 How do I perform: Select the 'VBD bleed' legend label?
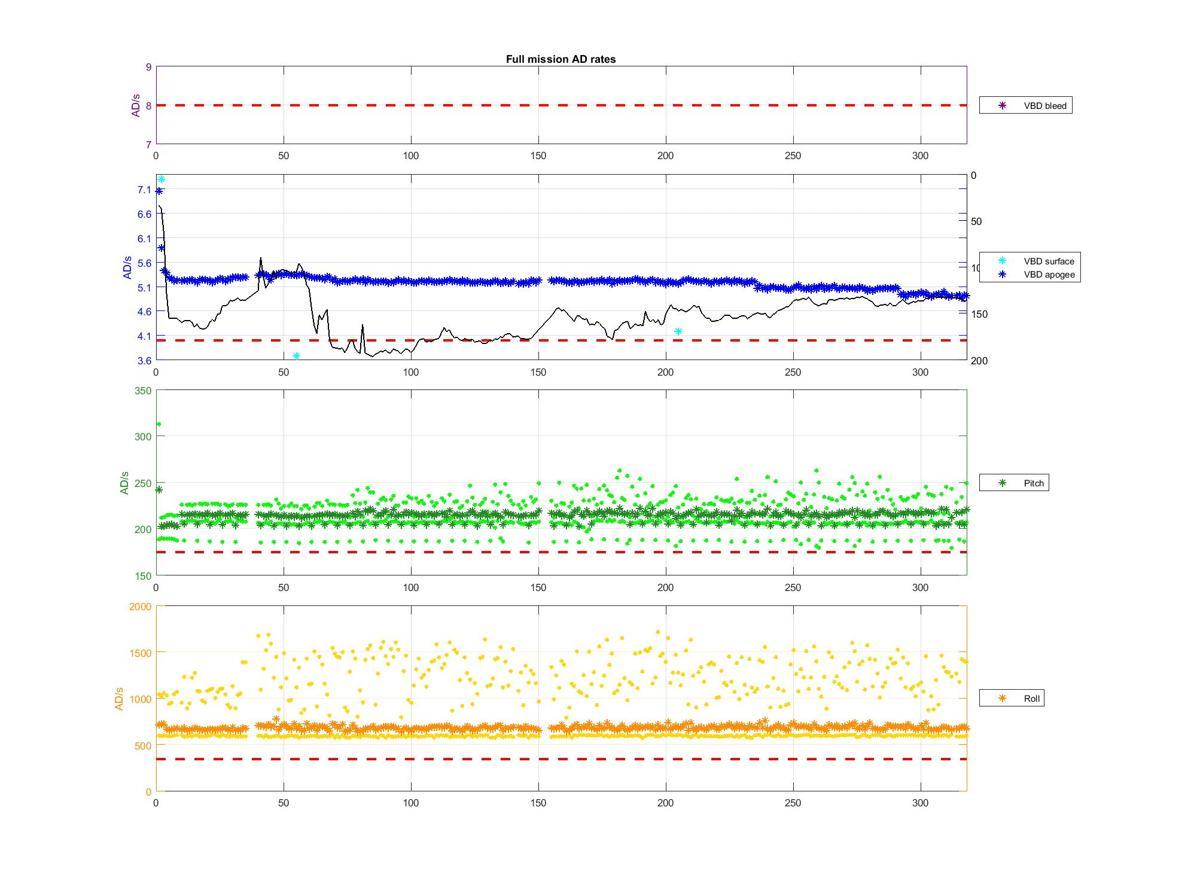(x=1045, y=105)
